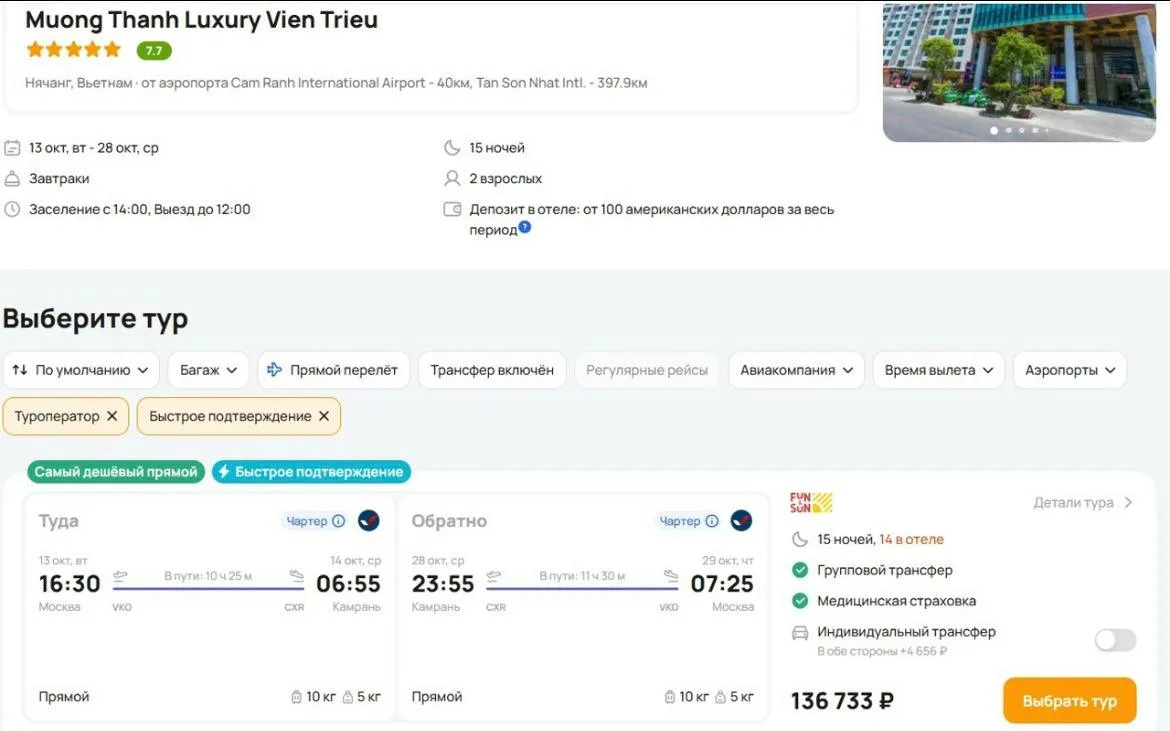The width and height of the screenshot is (1170, 731).
Task: Click charter info icon in Туда card
Action: click(x=339, y=521)
